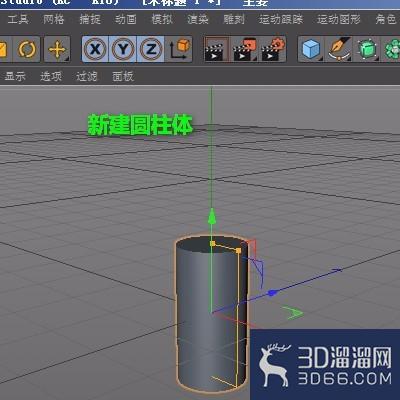Open the viewport 过滤 menu
400x400 pixels.
click(x=87, y=76)
